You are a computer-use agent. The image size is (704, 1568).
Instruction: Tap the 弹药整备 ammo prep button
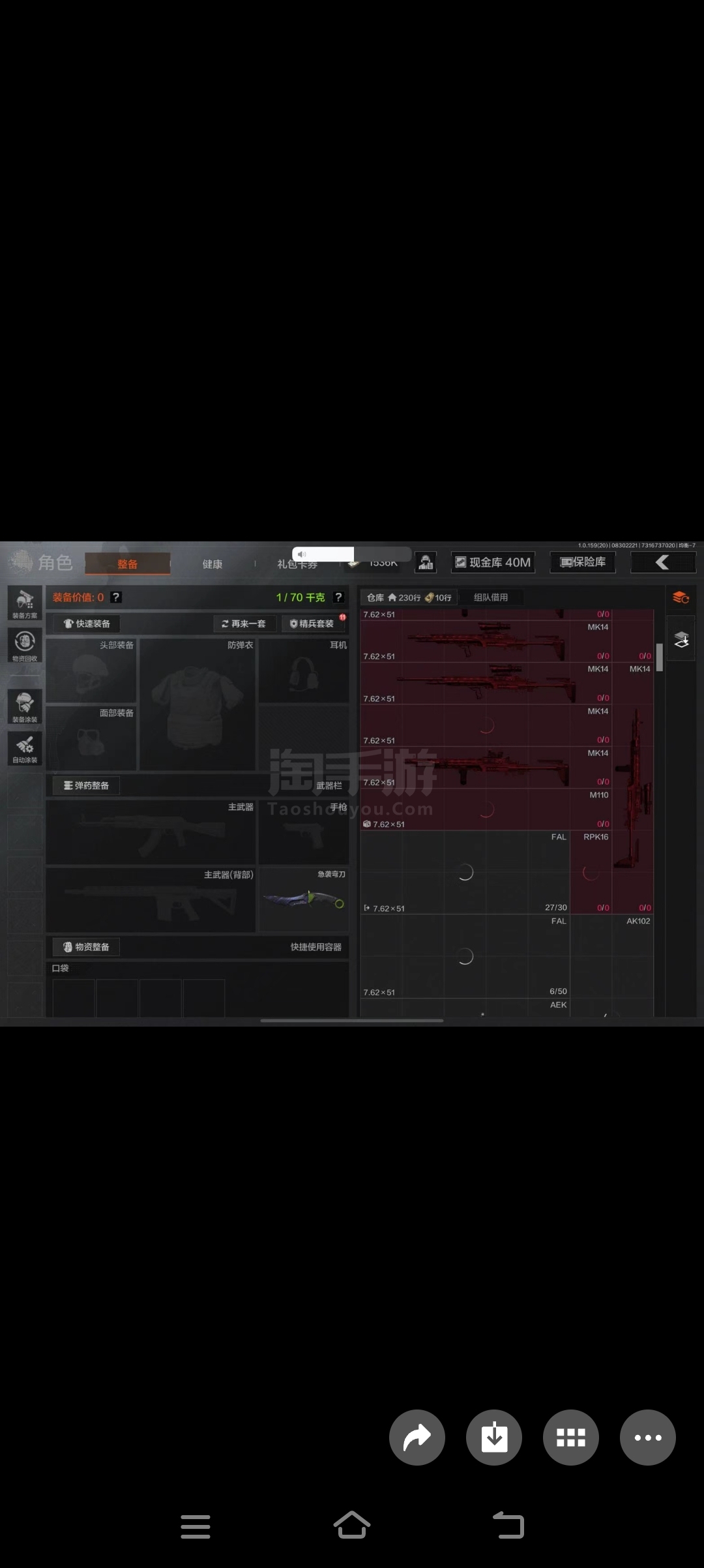86,785
